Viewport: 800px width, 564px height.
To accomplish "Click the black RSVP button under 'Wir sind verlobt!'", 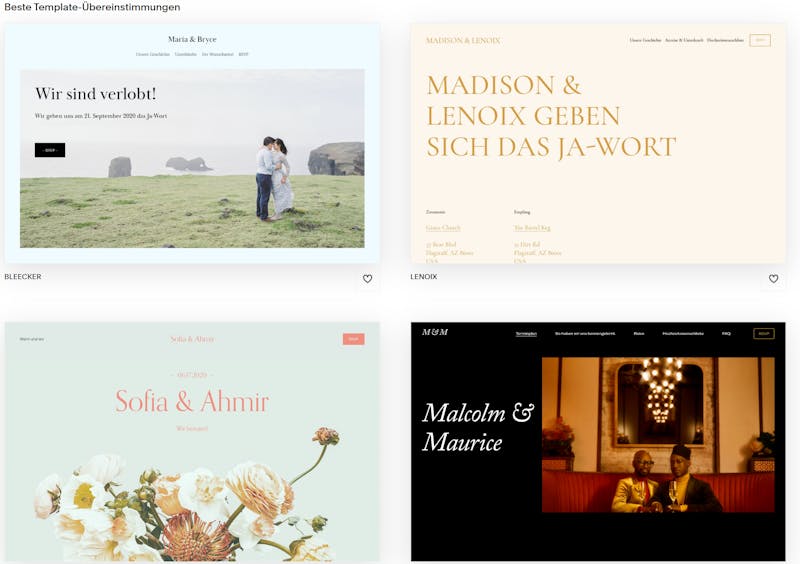I will click(x=50, y=150).
